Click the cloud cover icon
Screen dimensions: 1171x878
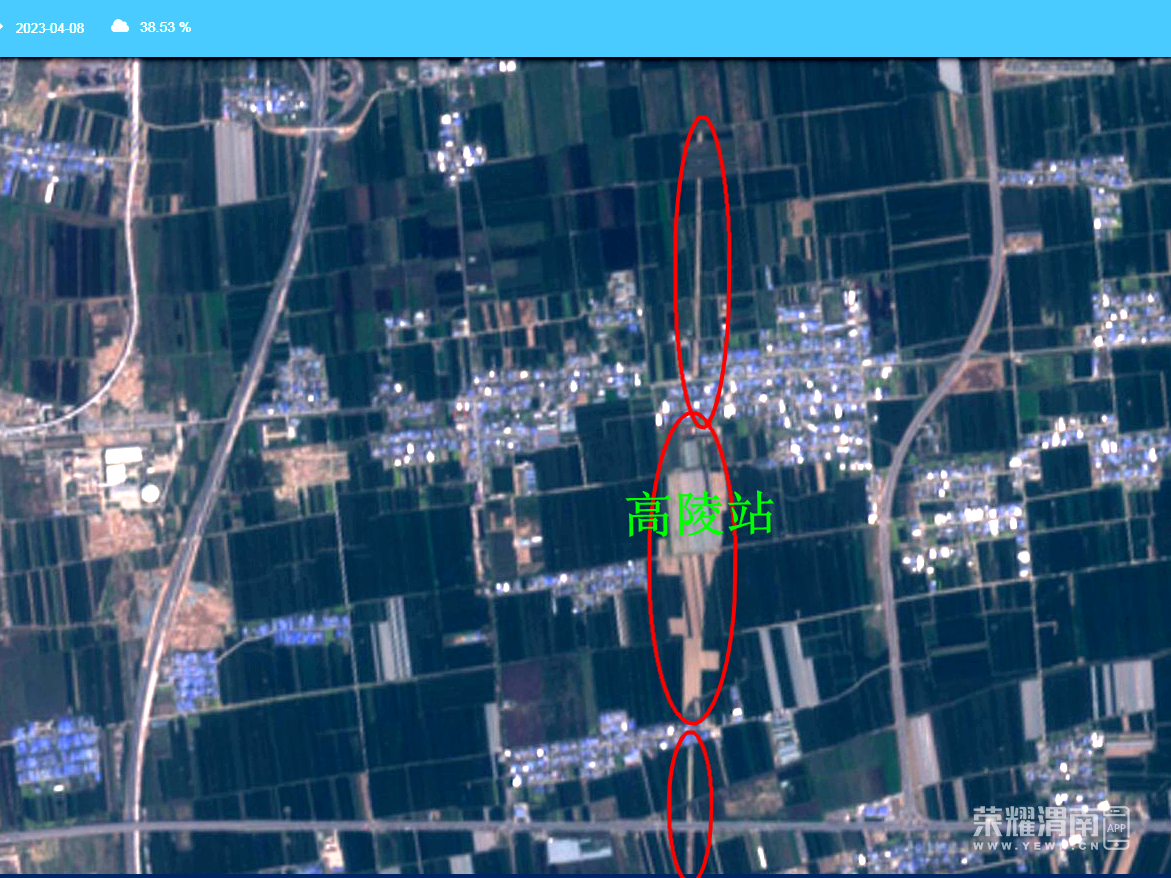coord(120,27)
